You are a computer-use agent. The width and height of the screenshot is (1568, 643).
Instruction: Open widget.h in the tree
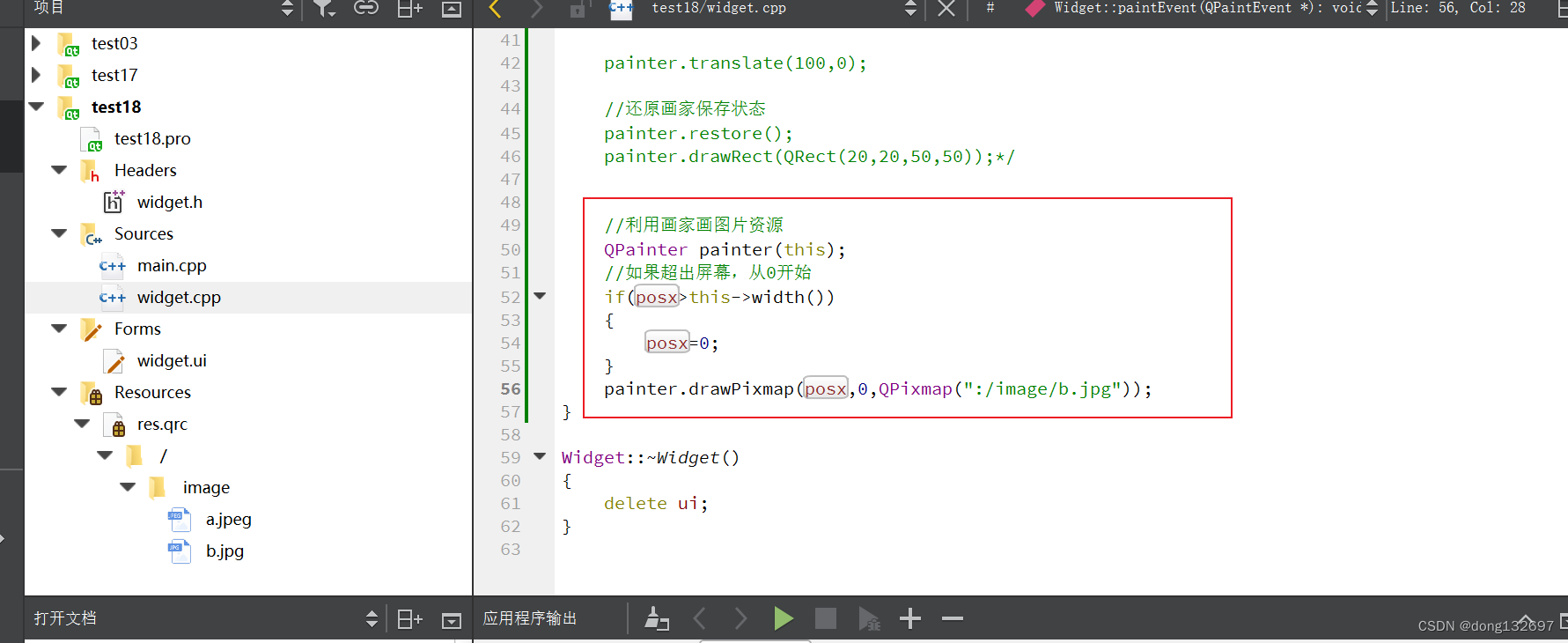pyautogui.click(x=170, y=202)
